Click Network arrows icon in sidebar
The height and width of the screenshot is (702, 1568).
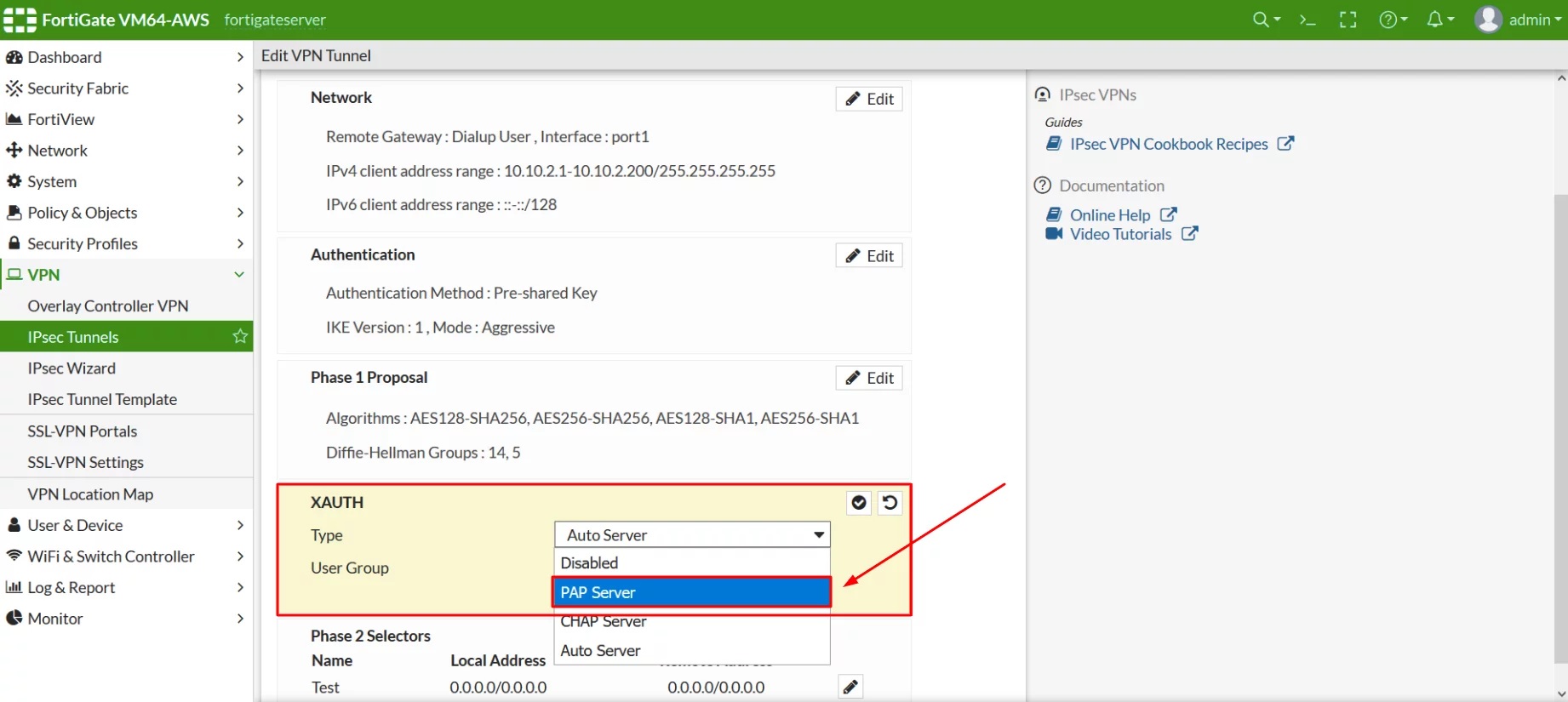click(14, 150)
